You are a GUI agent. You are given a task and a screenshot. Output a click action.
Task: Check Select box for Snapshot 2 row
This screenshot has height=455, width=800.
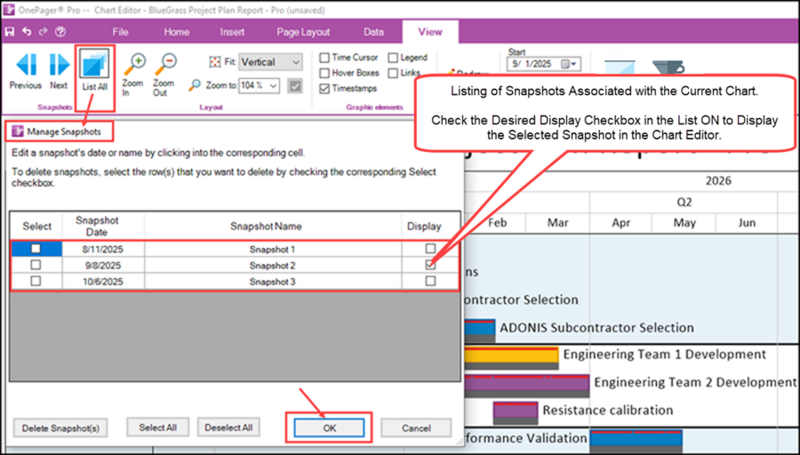coord(36,265)
